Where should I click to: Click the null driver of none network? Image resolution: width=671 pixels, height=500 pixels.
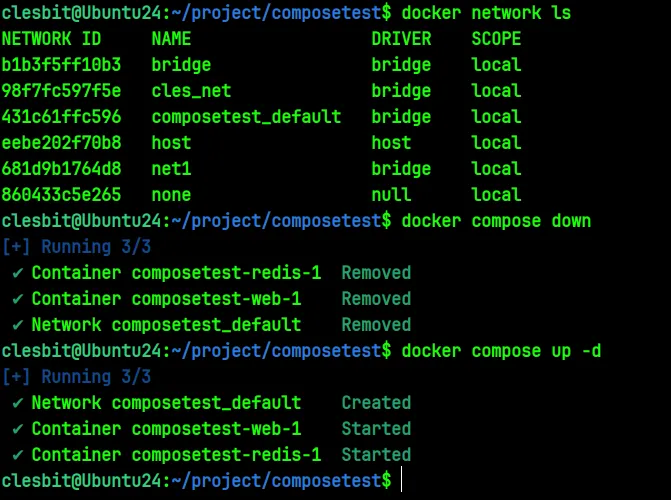point(391,195)
